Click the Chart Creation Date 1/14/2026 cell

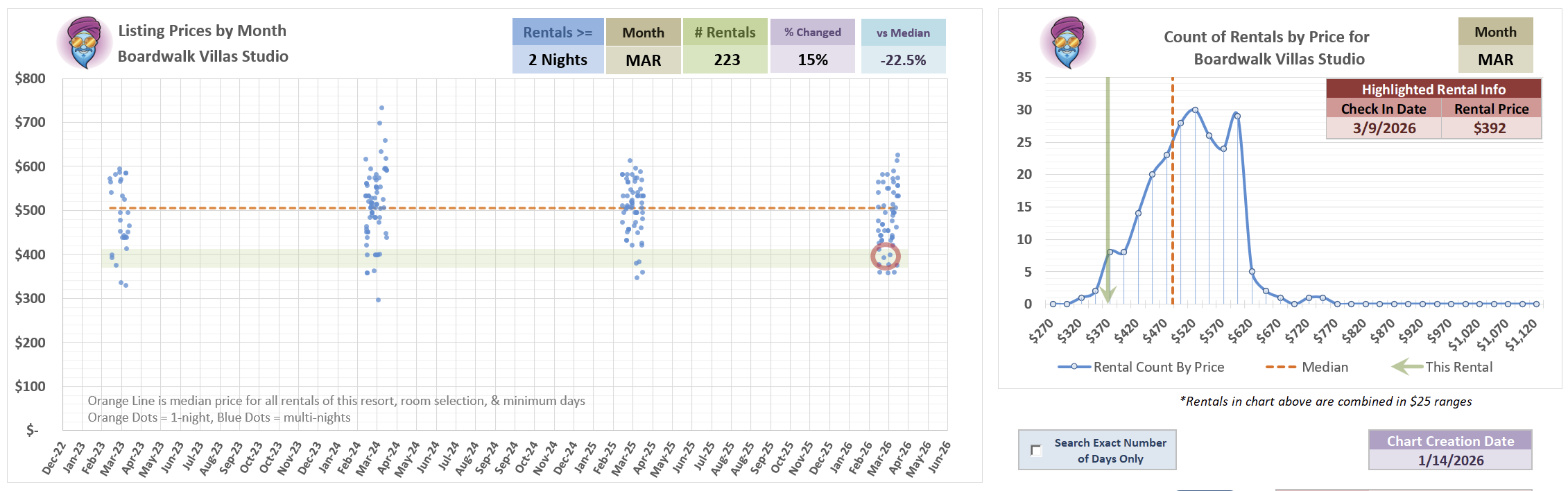[x=1450, y=460]
